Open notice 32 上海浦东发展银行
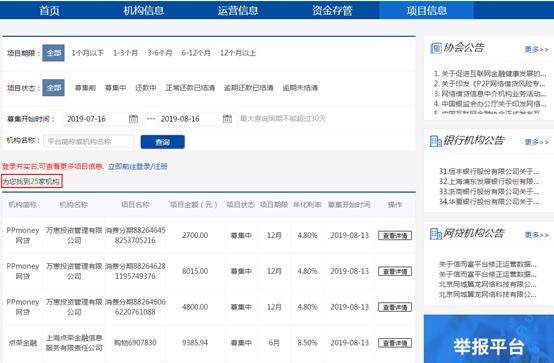Viewport: 554px width, 363px height. coord(489,181)
